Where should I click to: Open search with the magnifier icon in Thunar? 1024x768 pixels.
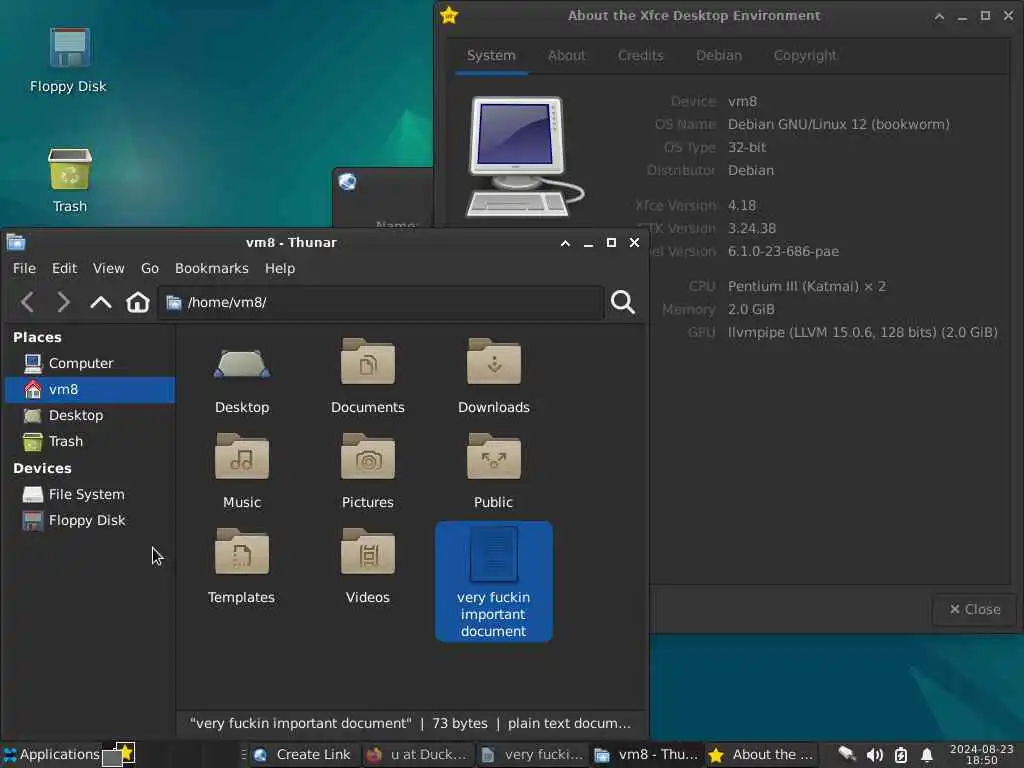(x=622, y=302)
